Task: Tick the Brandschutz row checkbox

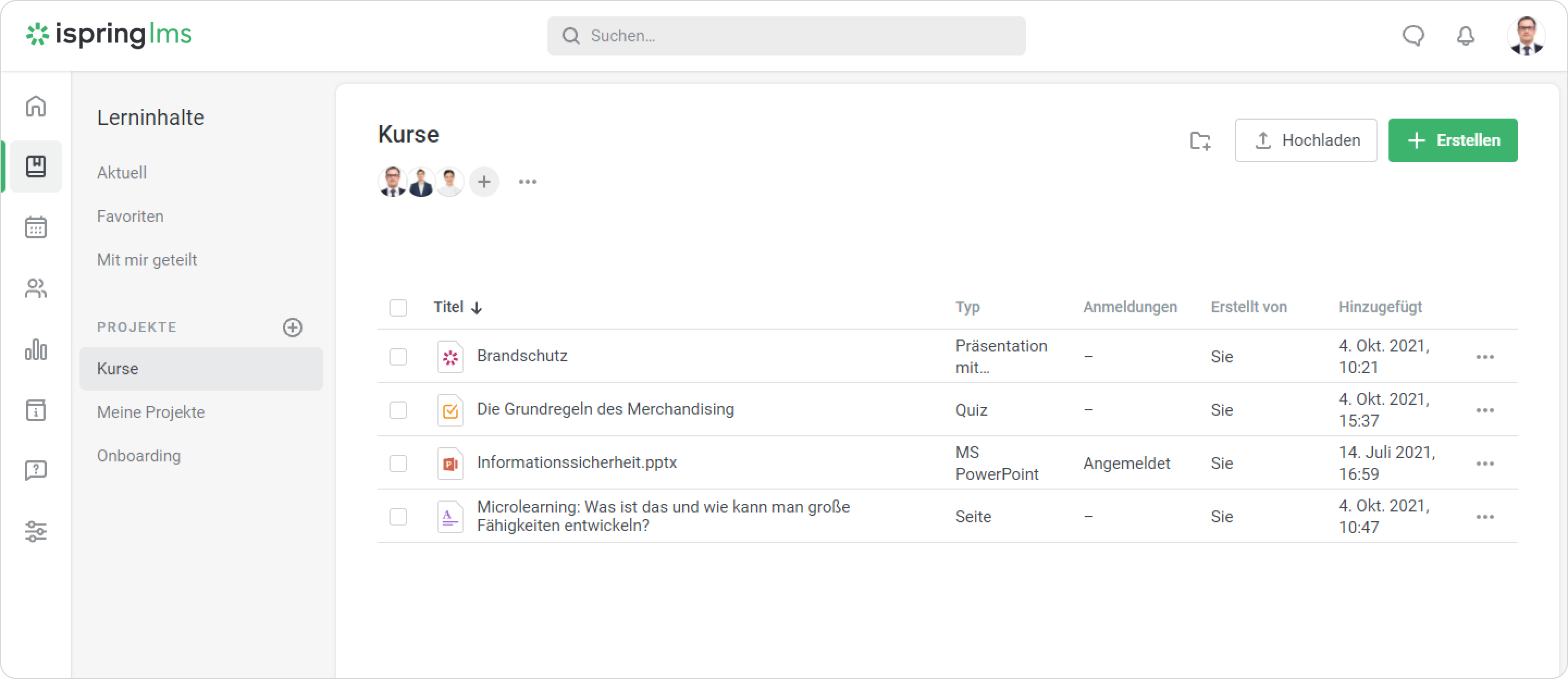Action: [x=398, y=356]
